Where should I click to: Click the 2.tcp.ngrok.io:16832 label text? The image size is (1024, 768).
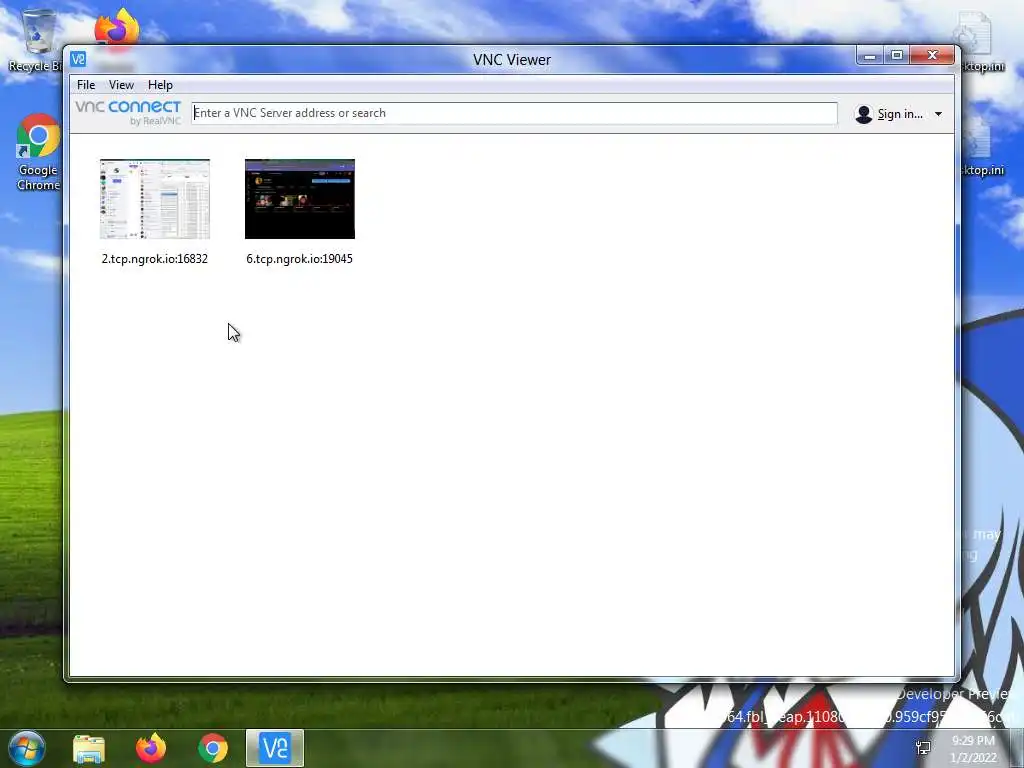[155, 259]
